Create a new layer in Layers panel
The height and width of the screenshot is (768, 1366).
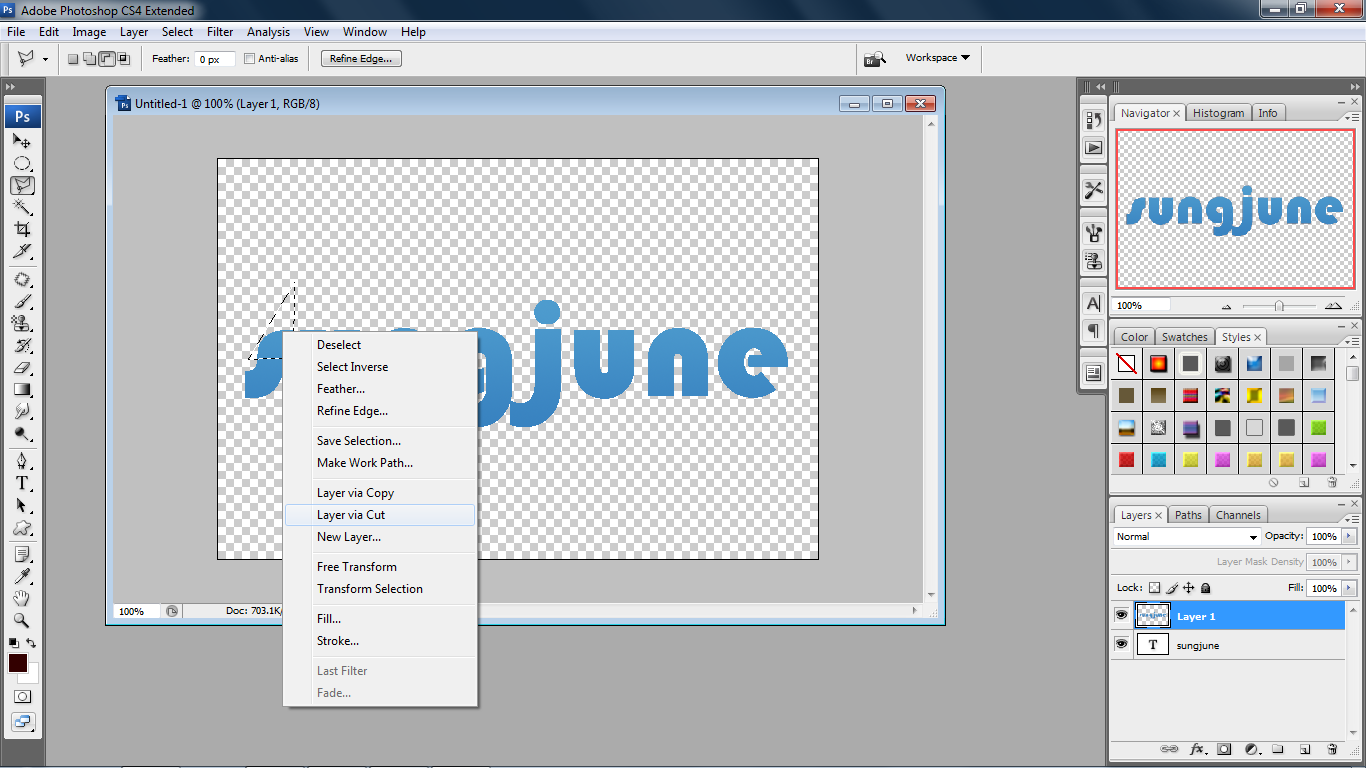(x=1305, y=749)
